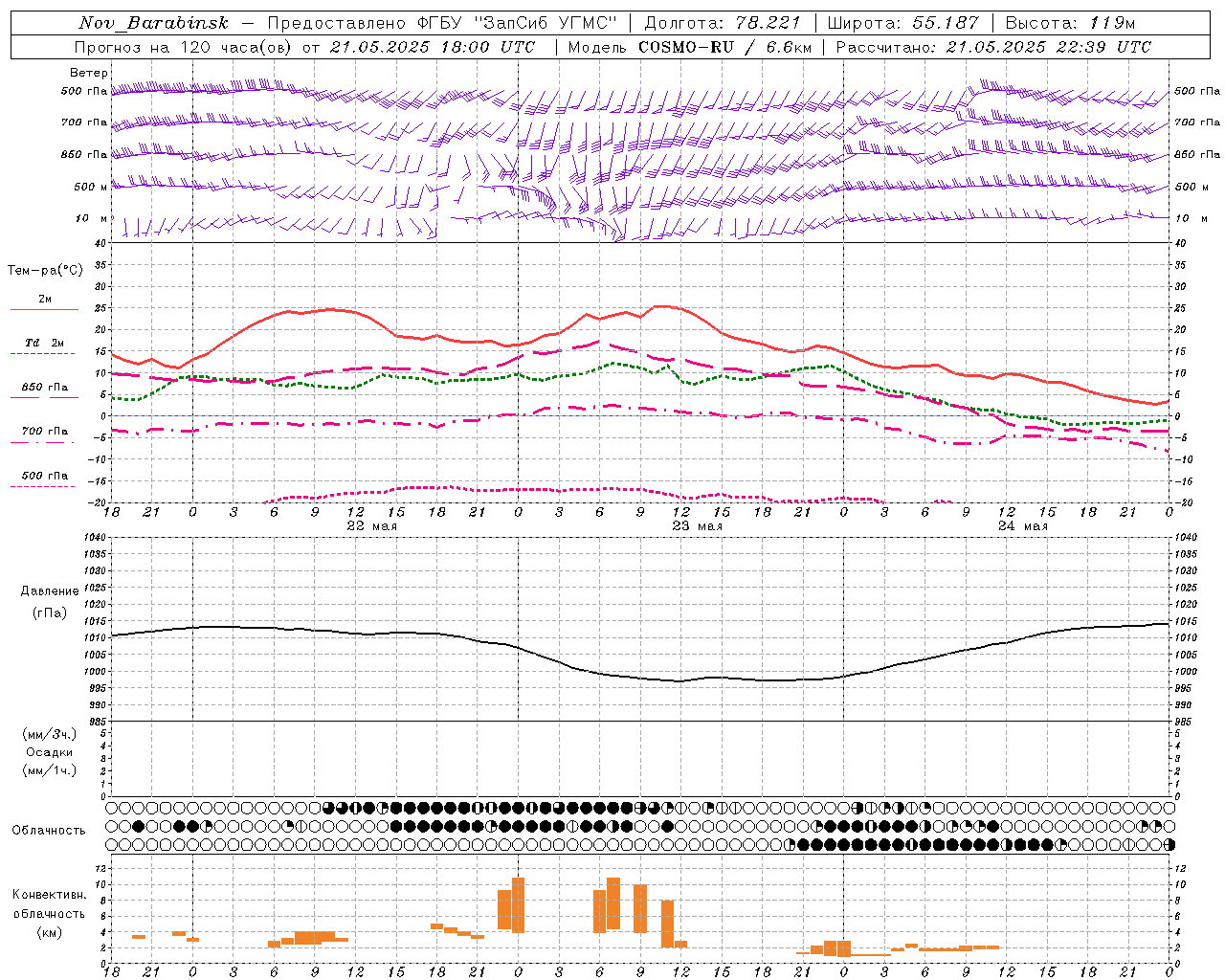
Task: Click the Широта: 55.187 value
Action: [902, 23]
